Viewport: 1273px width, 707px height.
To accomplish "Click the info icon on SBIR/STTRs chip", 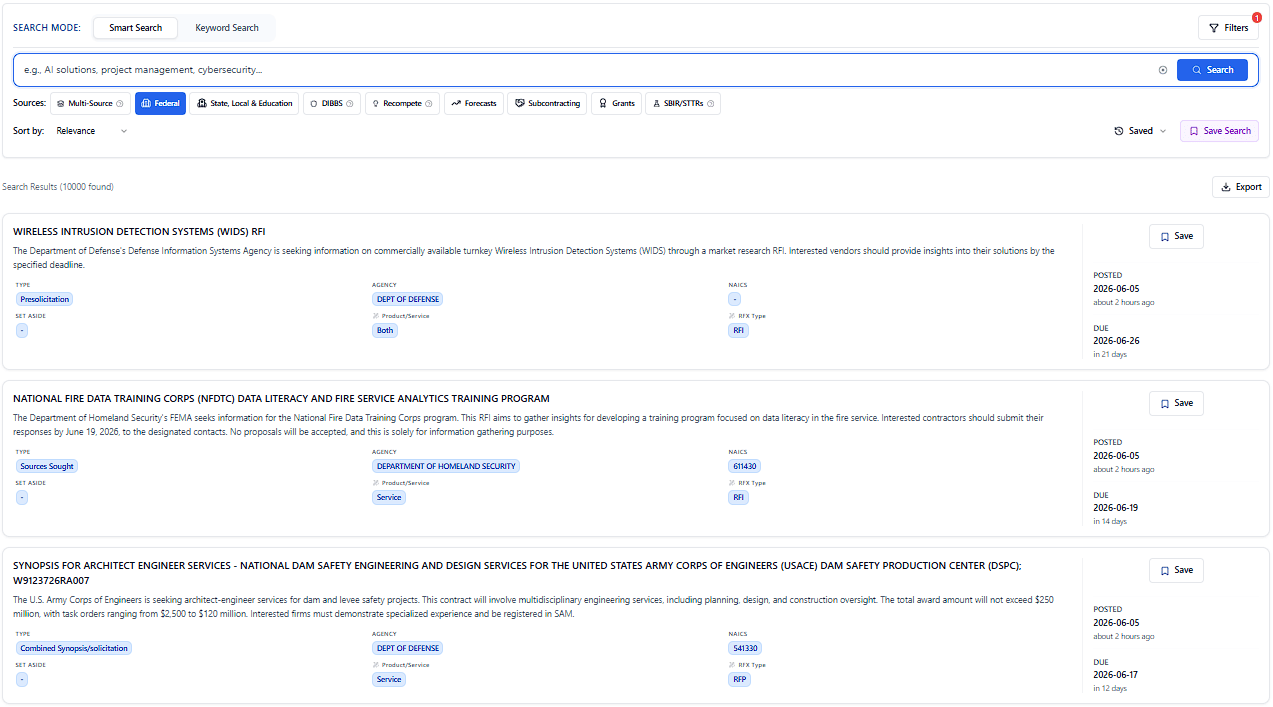I will pyautogui.click(x=710, y=104).
